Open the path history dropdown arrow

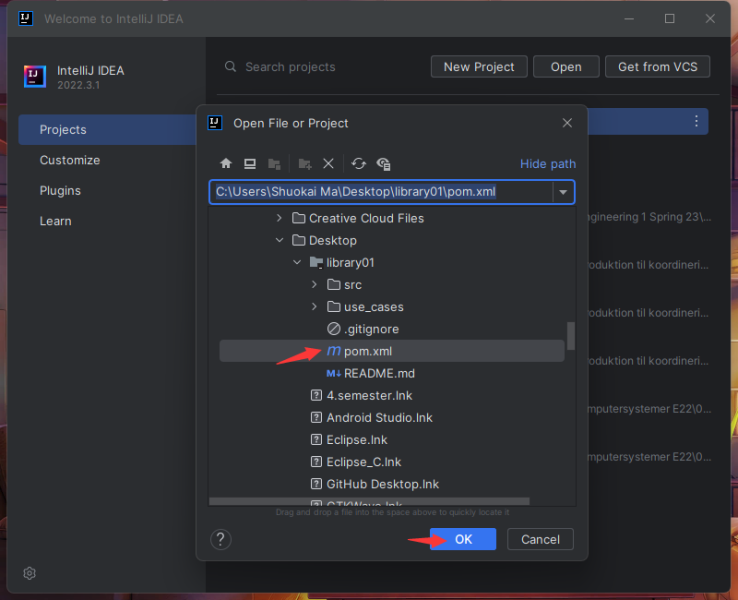563,192
